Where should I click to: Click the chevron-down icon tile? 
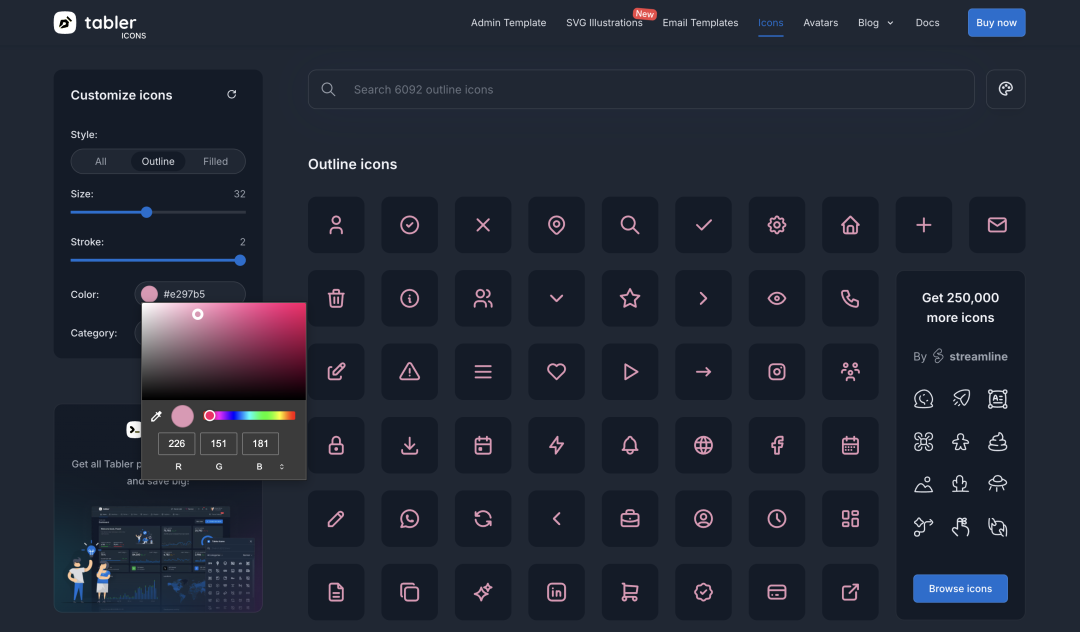pyautogui.click(x=557, y=298)
